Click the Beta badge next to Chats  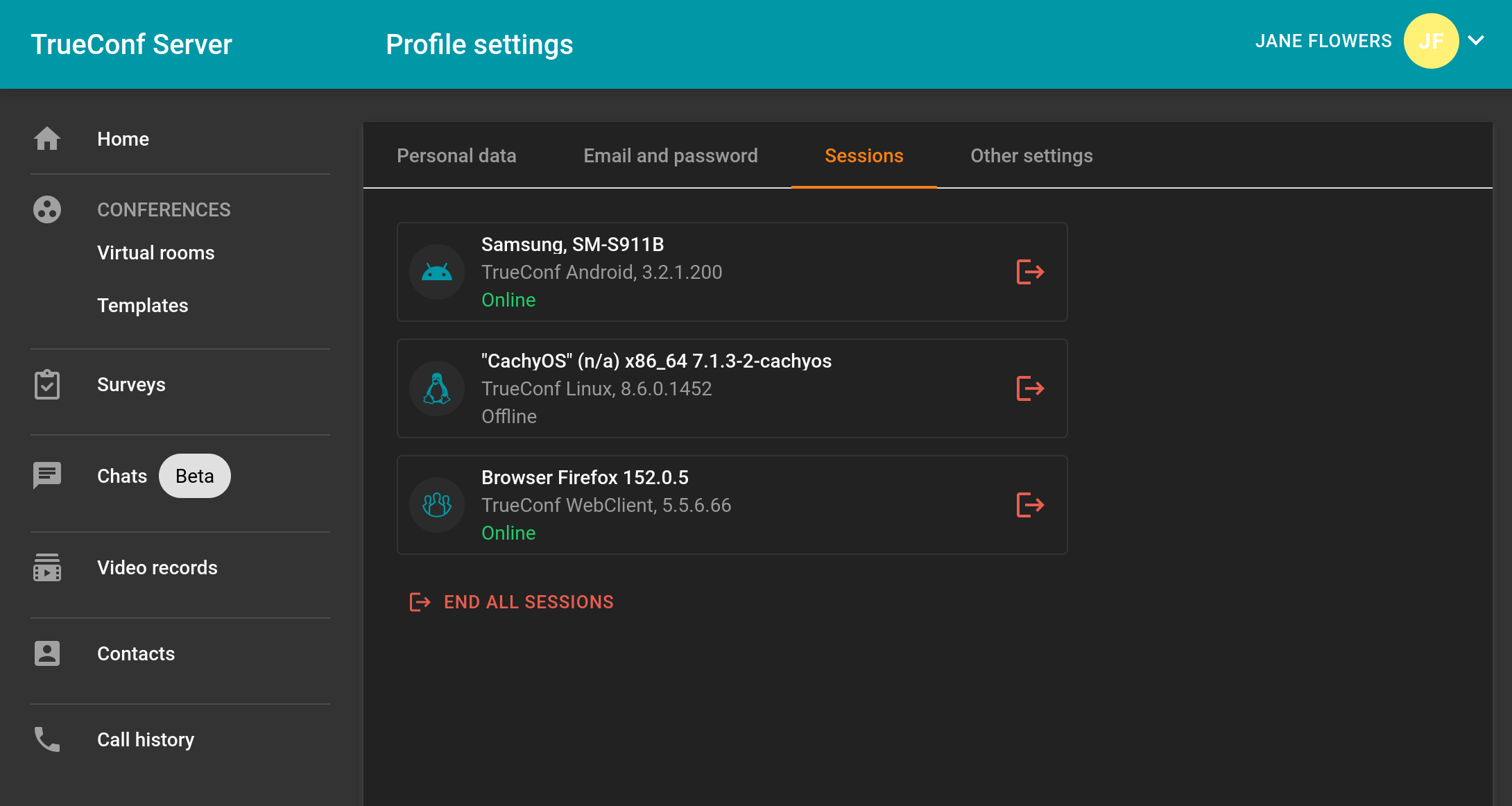tap(195, 476)
